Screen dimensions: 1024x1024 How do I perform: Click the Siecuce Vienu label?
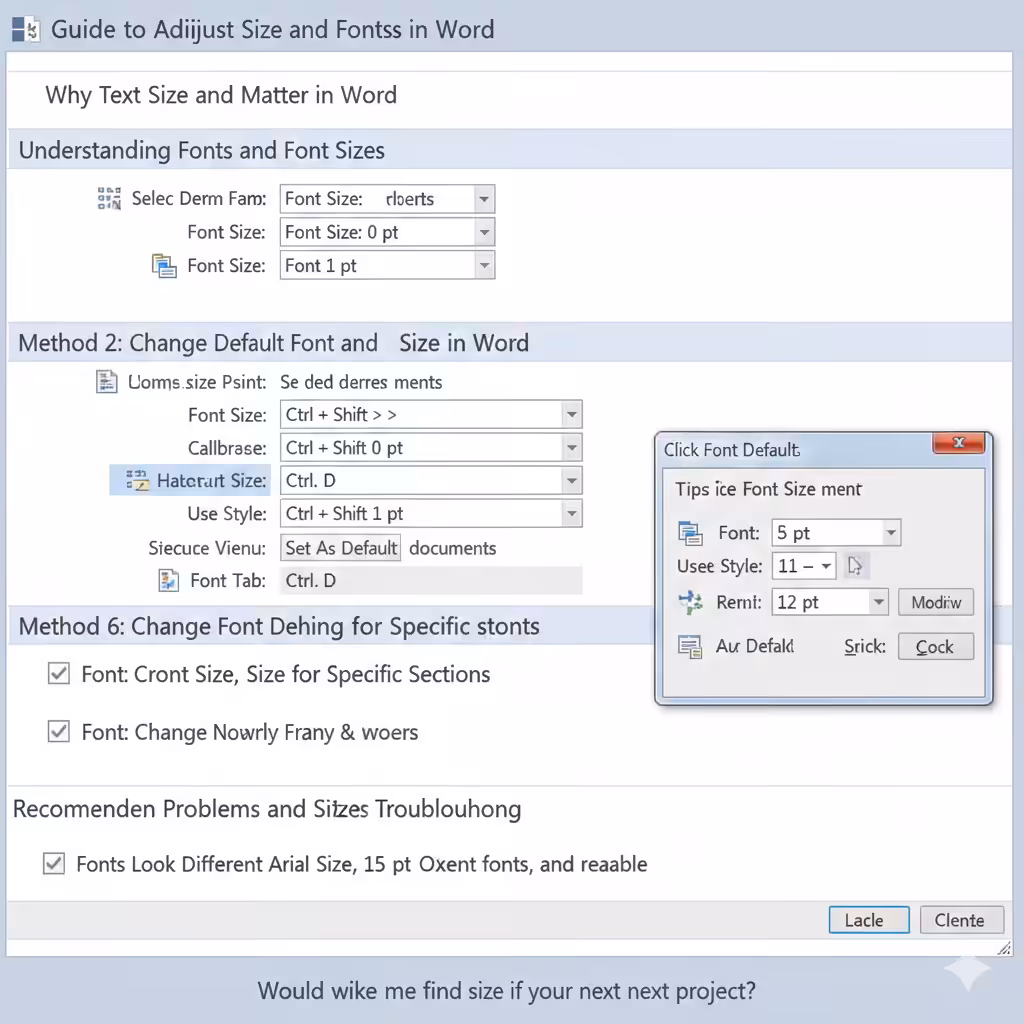coord(207,548)
